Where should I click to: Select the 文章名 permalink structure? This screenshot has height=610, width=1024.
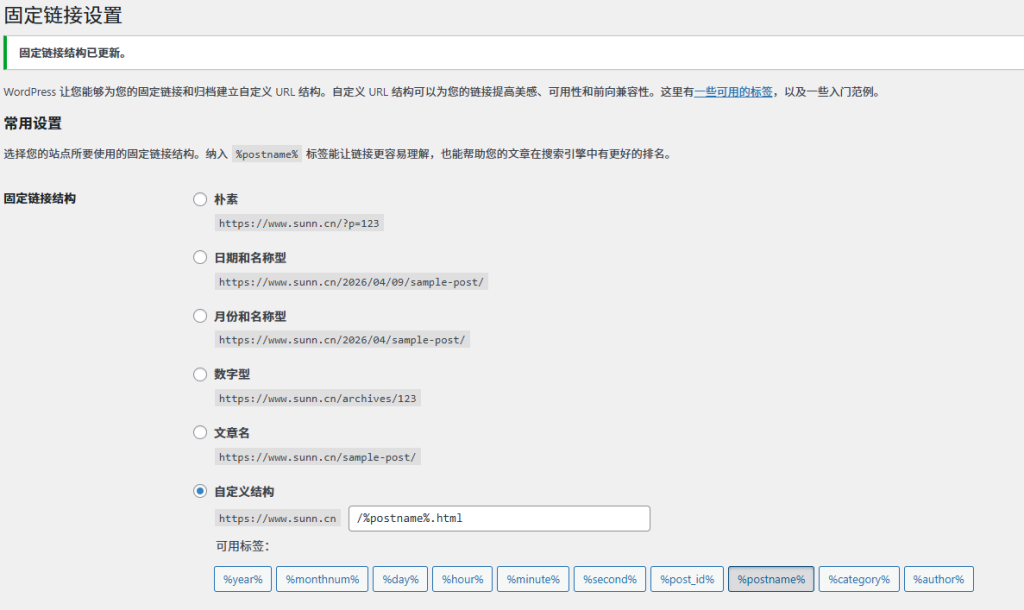[200, 432]
